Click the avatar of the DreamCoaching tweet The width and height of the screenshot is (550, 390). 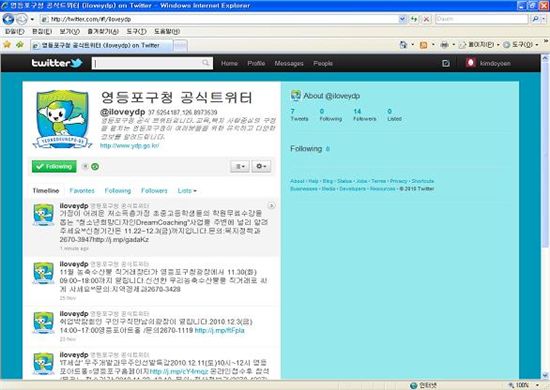43,214
